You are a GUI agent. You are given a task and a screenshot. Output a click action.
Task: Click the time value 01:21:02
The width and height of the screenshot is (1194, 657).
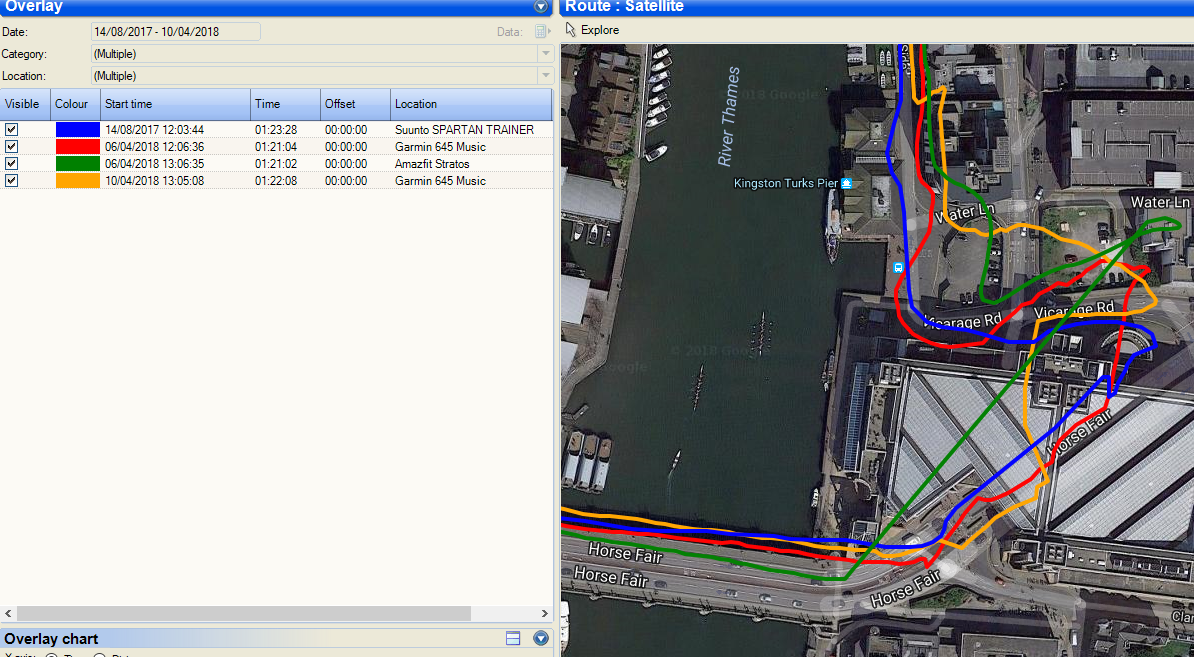point(276,164)
